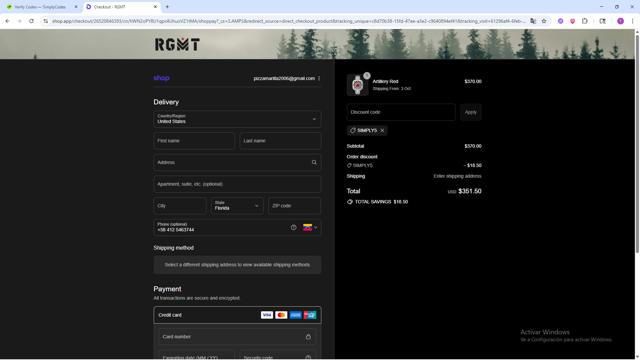Open a new browser tab
Screen dimensions: 640x360
click(167, 7)
